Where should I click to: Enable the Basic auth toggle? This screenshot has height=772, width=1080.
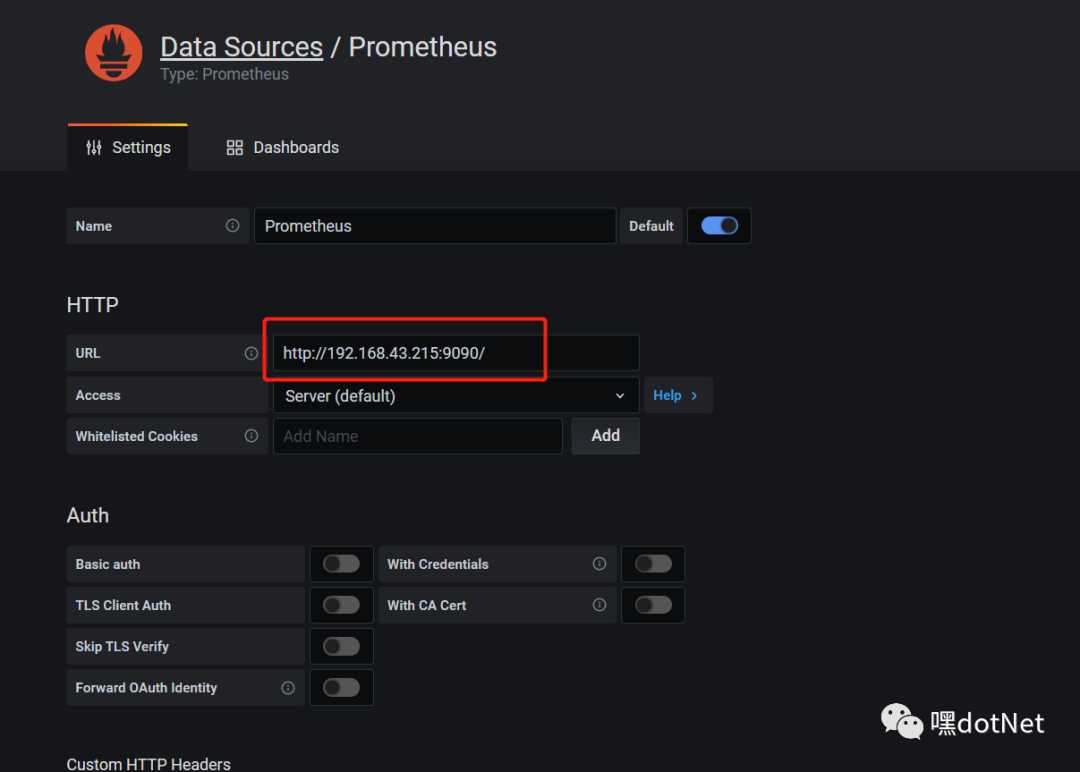point(341,564)
